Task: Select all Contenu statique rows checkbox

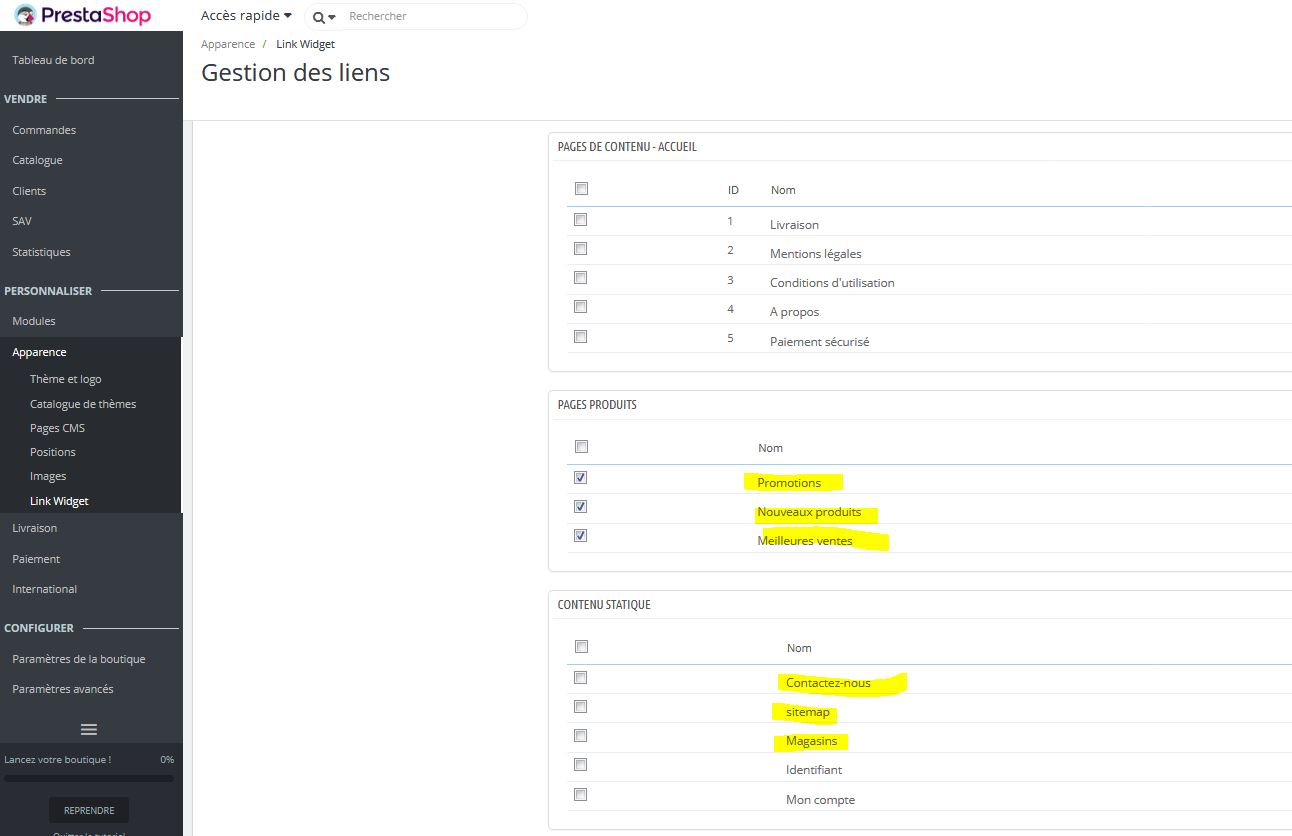Action: [x=581, y=647]
